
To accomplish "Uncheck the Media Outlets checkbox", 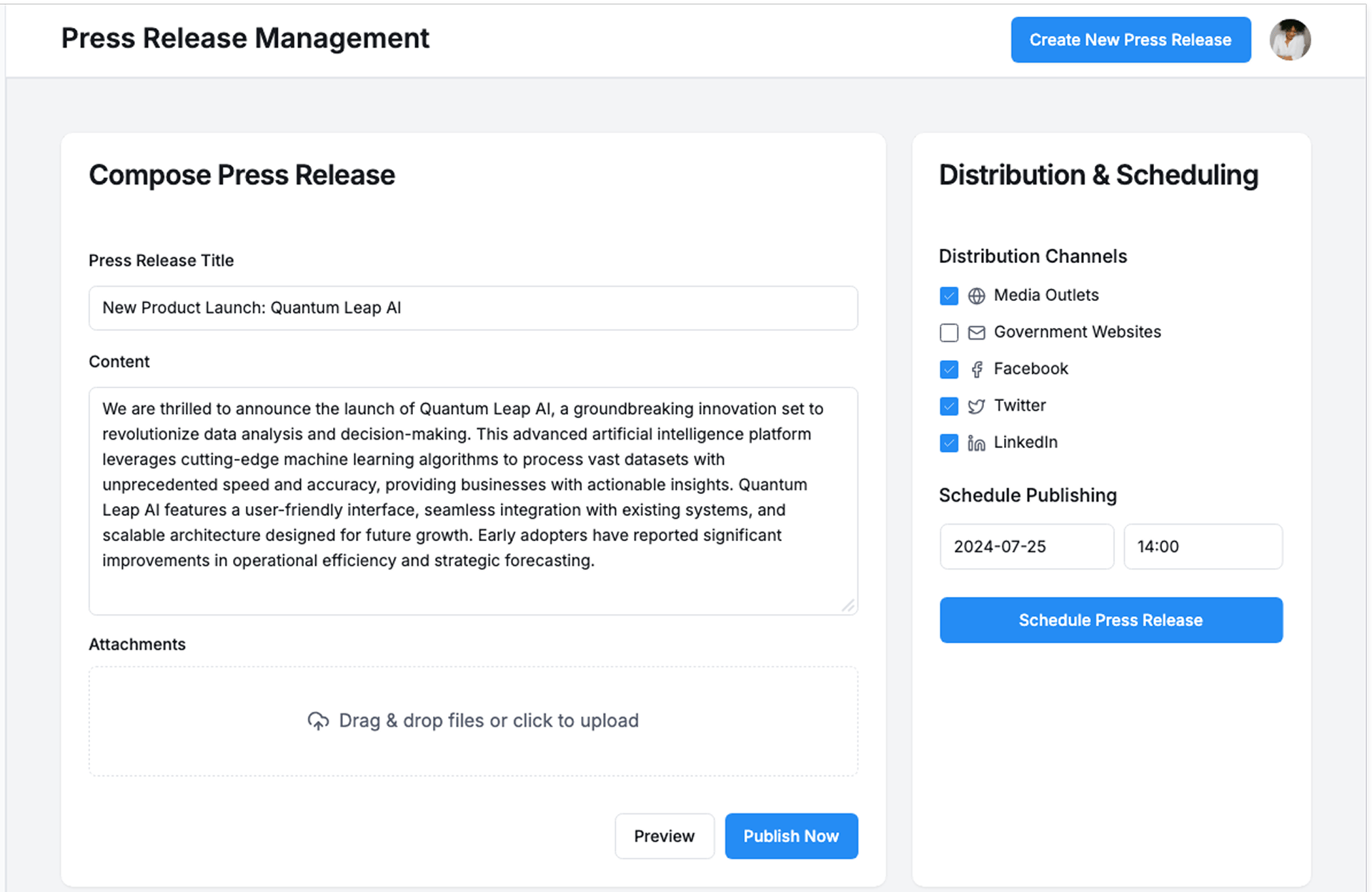I will (x=949, y=296).
